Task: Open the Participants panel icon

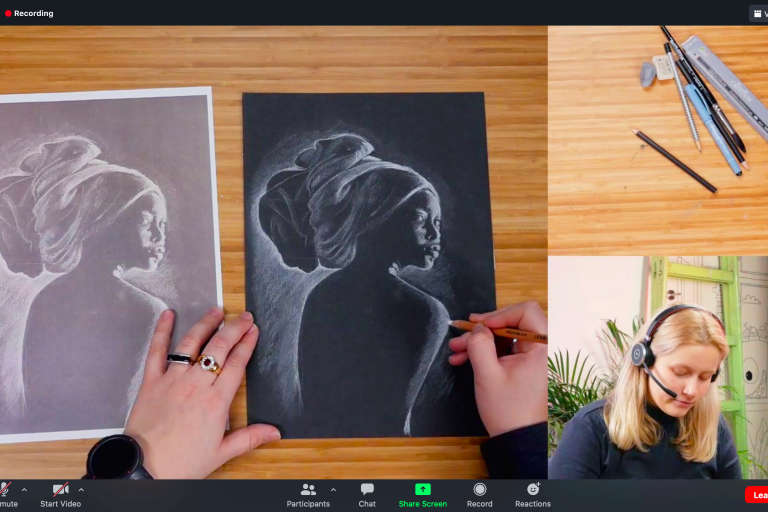Action: pos(308,489)
